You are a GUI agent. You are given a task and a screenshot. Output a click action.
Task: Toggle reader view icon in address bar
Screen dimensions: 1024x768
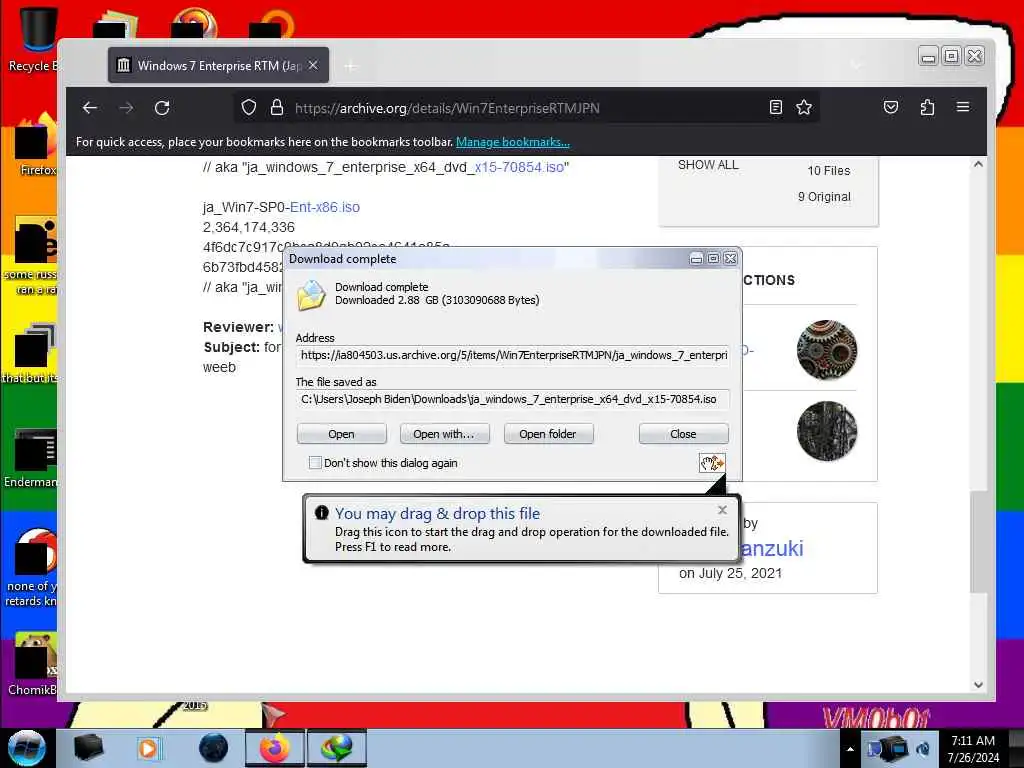tap(776, 107)
